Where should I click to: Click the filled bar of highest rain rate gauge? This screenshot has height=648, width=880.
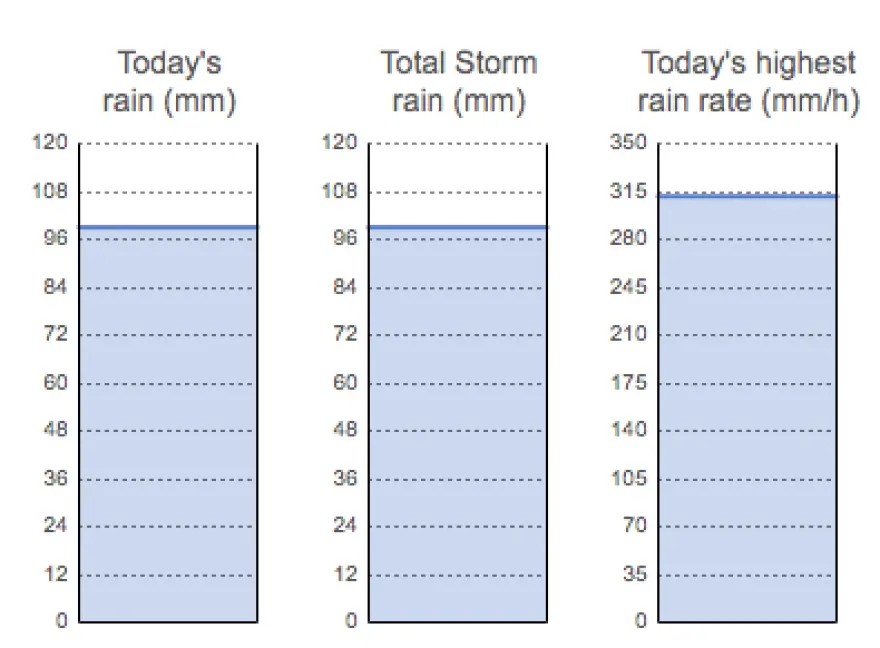[x=748, y=410]
